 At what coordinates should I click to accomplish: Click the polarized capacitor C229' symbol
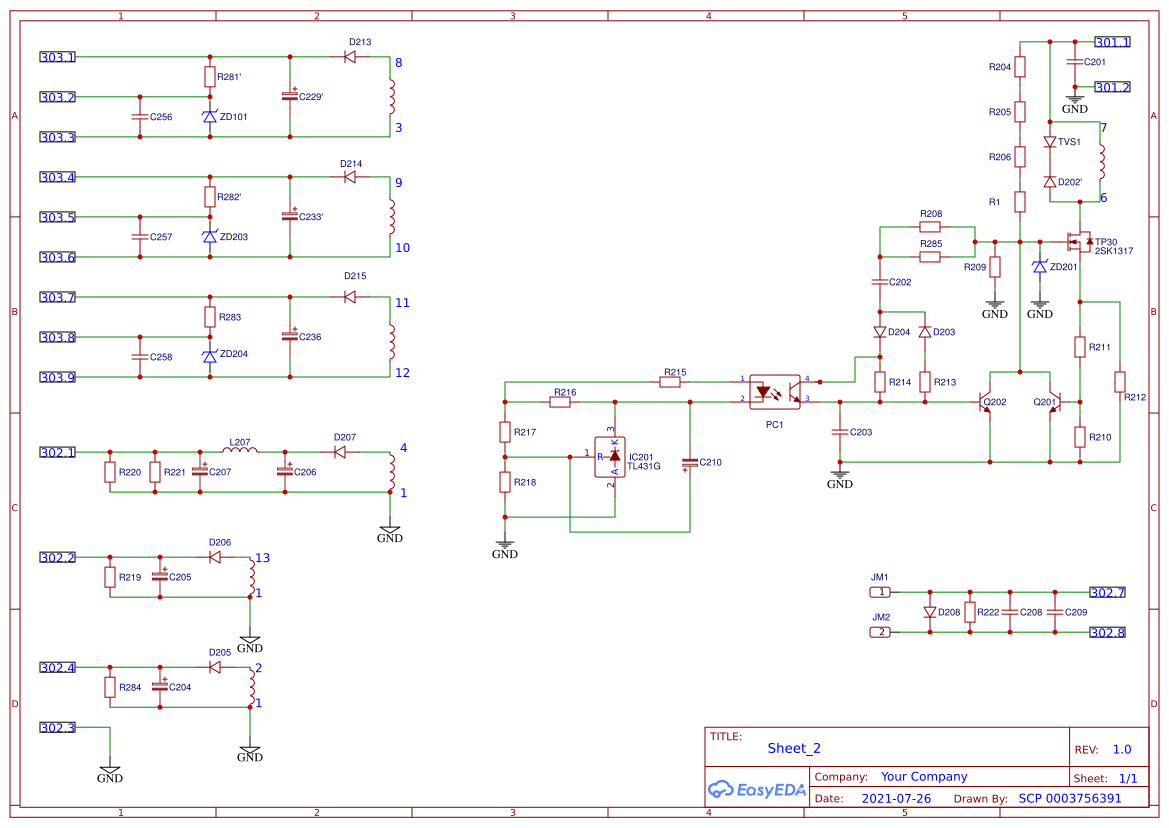289,97
